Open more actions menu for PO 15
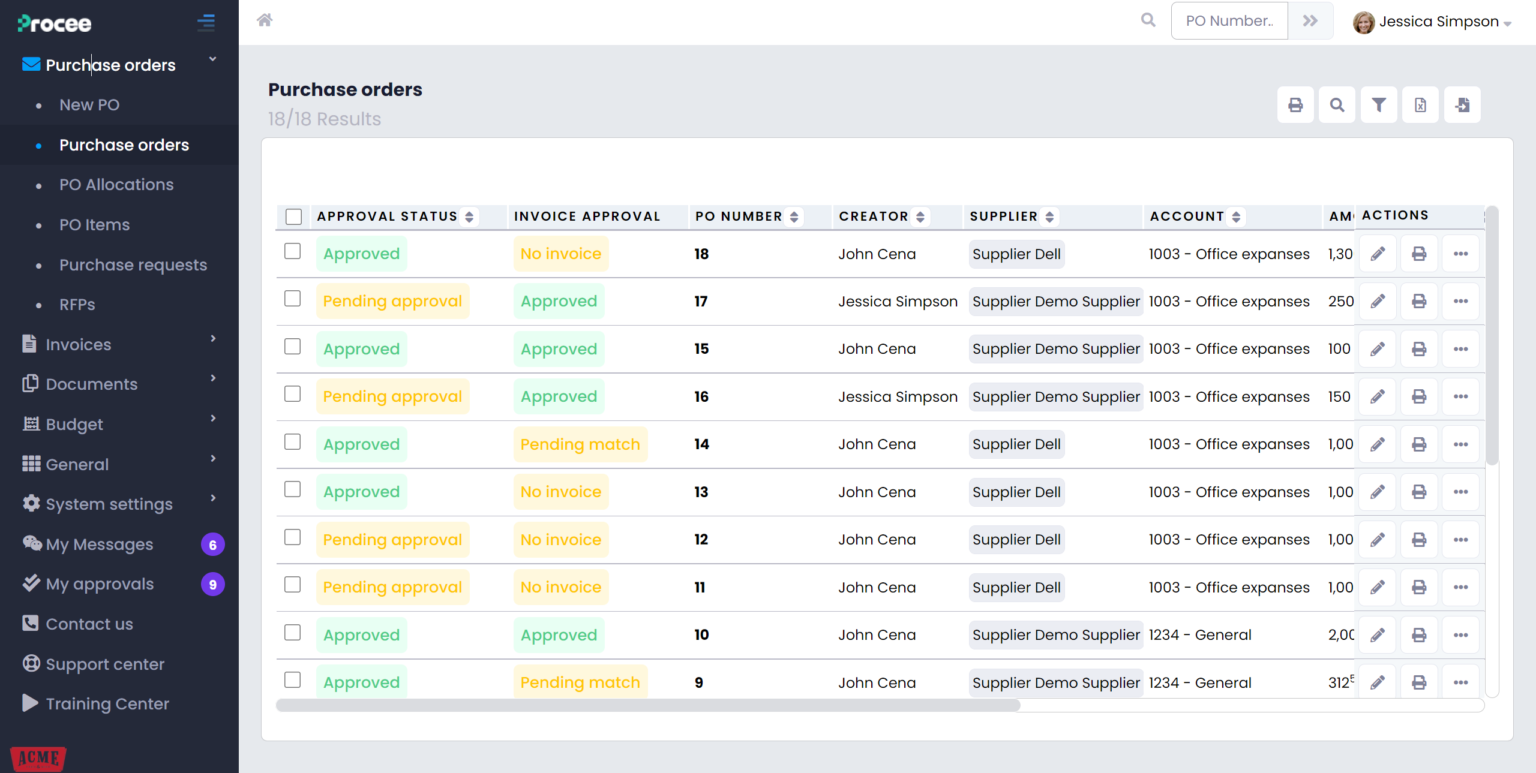1536x773 pixels. (x=1460, y=349)
